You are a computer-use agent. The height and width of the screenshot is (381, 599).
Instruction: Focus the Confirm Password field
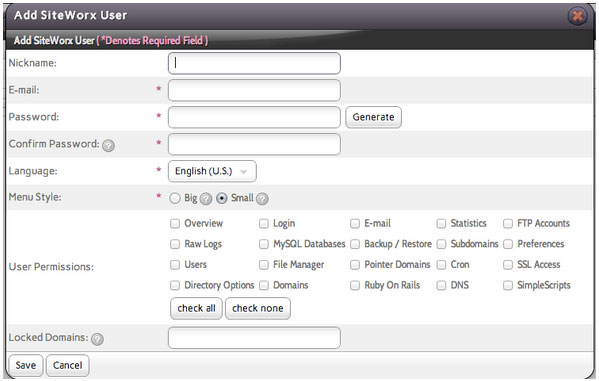point(254,144)
